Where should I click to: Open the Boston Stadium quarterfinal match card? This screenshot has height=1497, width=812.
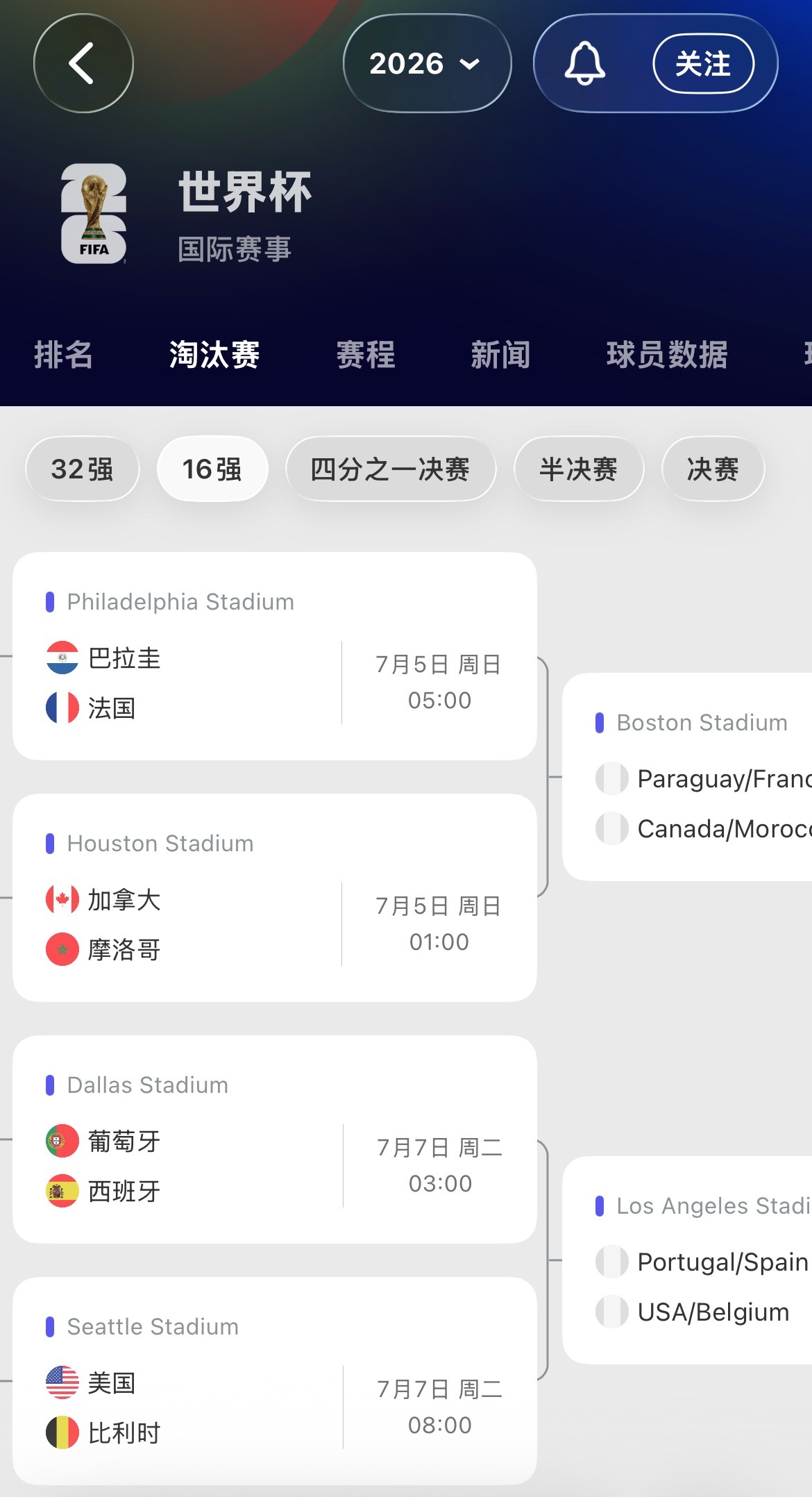(x=687, y=777)
